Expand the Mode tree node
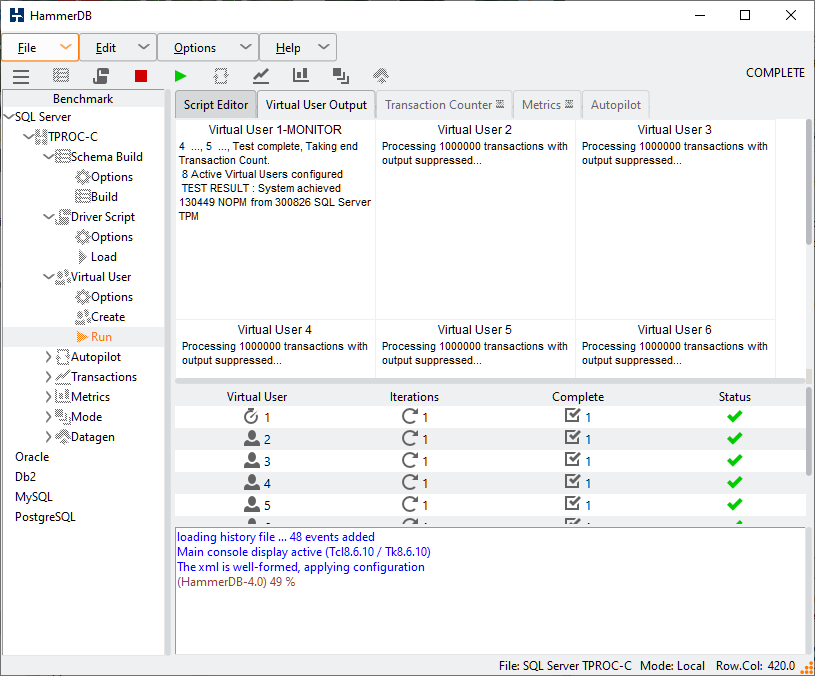 pos(48,417)
